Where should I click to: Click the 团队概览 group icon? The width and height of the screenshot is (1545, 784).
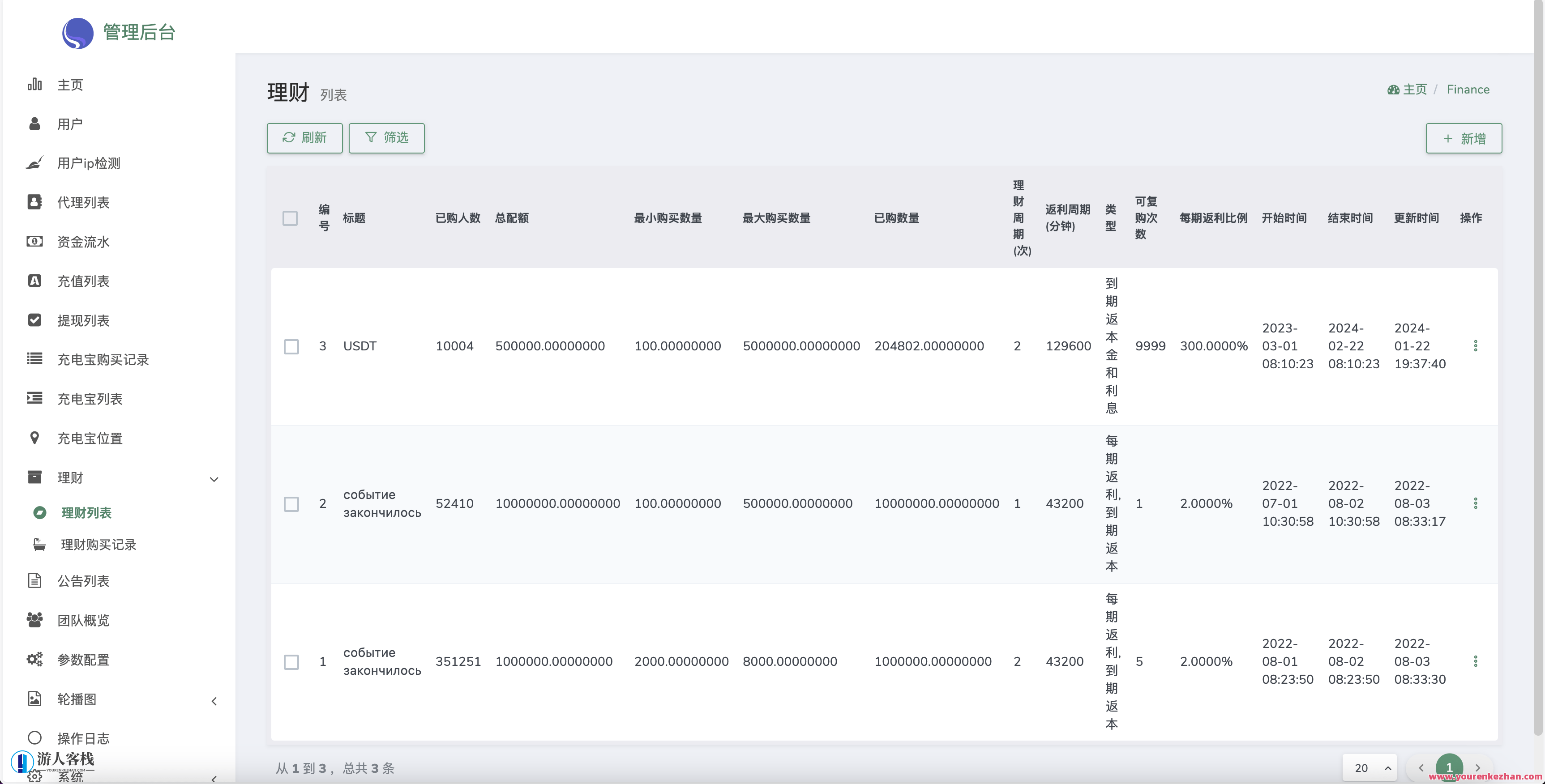35,620
